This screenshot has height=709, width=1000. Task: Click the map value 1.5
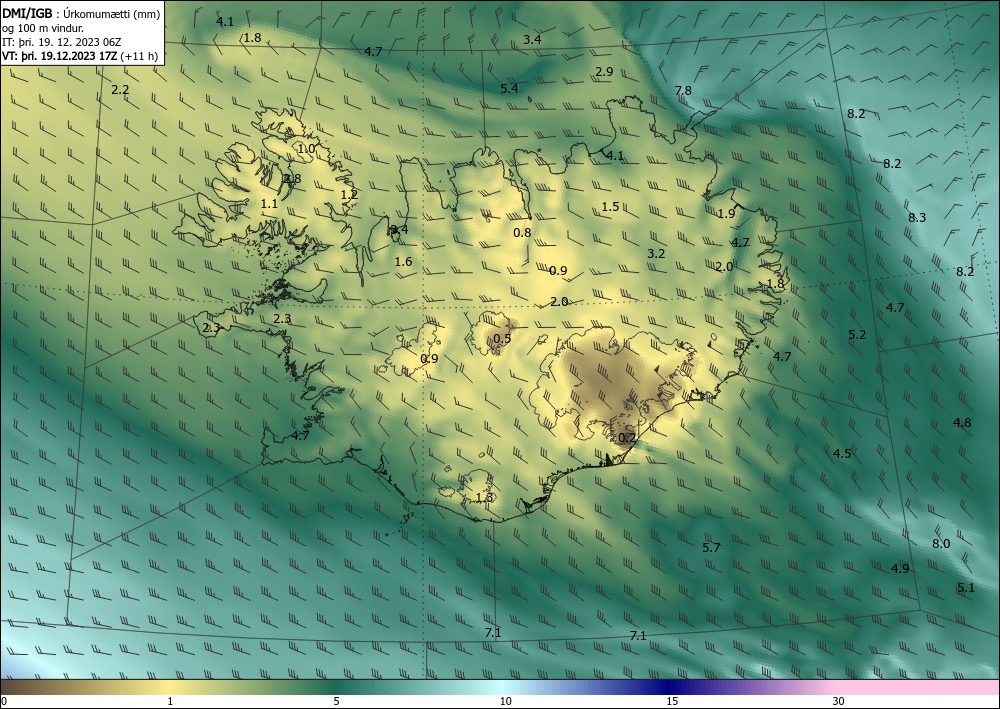tap(610, 207)
